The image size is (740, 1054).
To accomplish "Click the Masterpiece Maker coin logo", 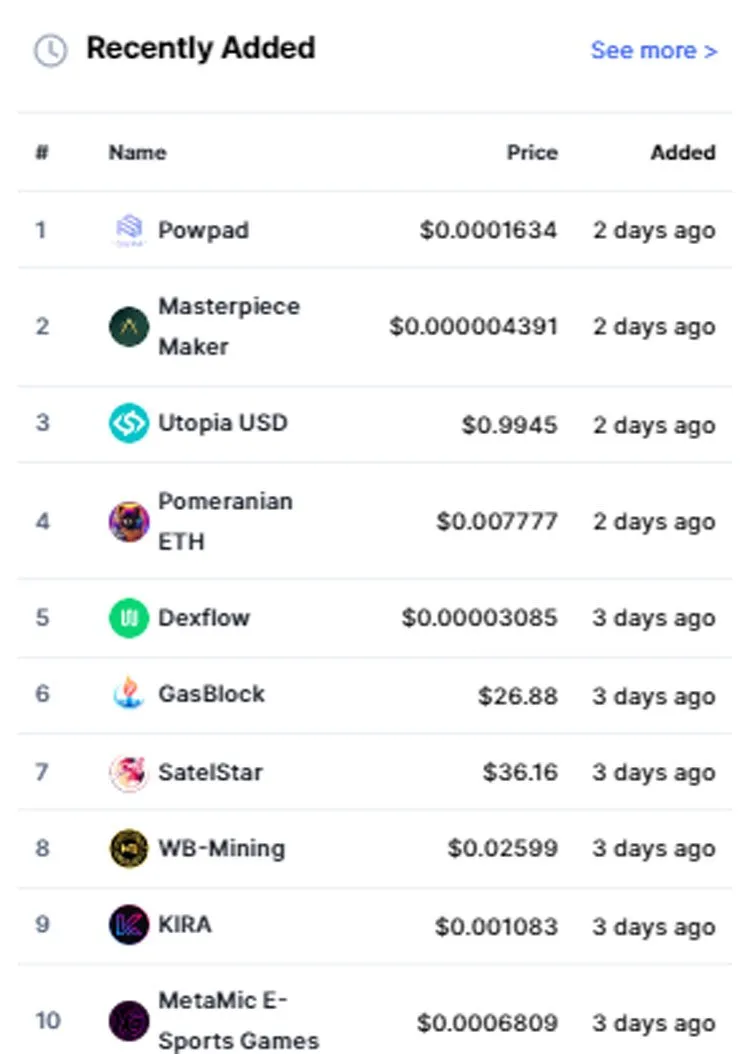I will click(129, 327).
